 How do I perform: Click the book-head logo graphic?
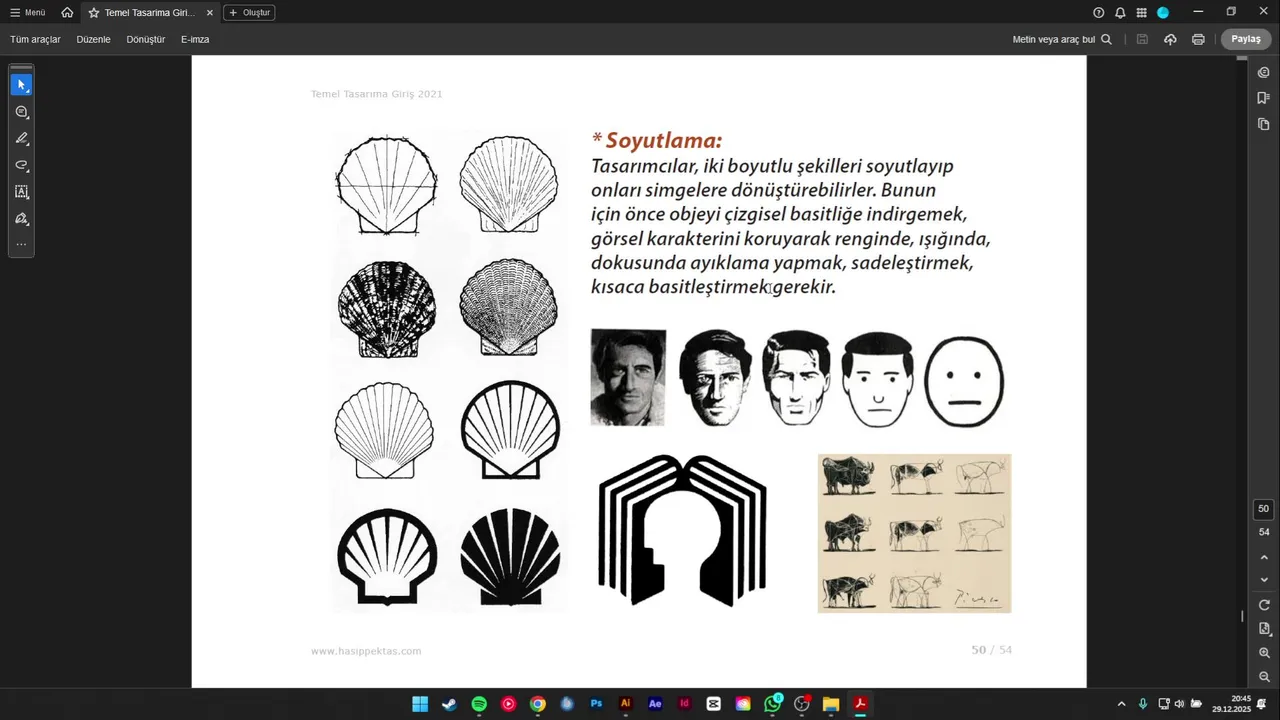pos(683,530)
